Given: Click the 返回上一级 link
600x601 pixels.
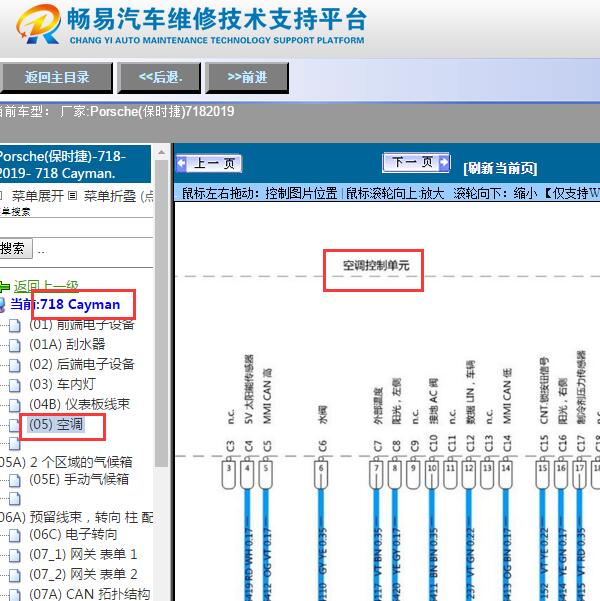Looking at the screenshot, I should 46,286.
